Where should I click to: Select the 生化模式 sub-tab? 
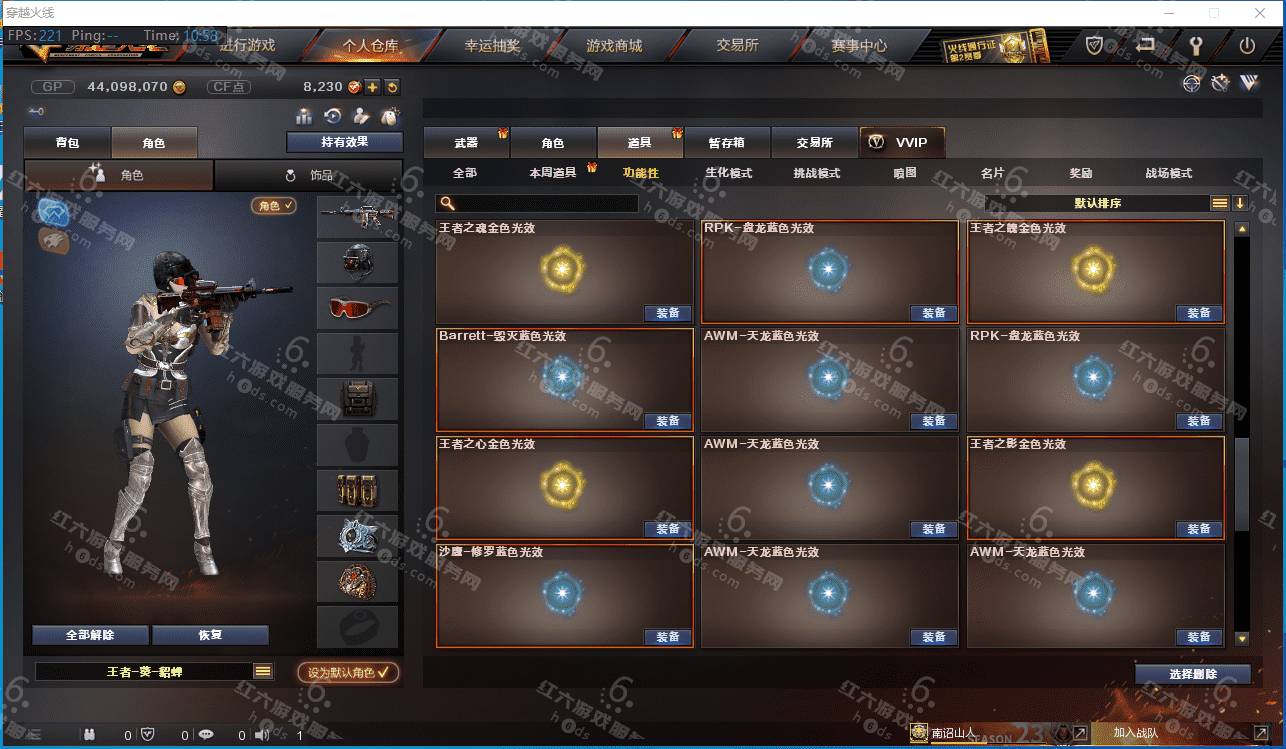point(729,173)
